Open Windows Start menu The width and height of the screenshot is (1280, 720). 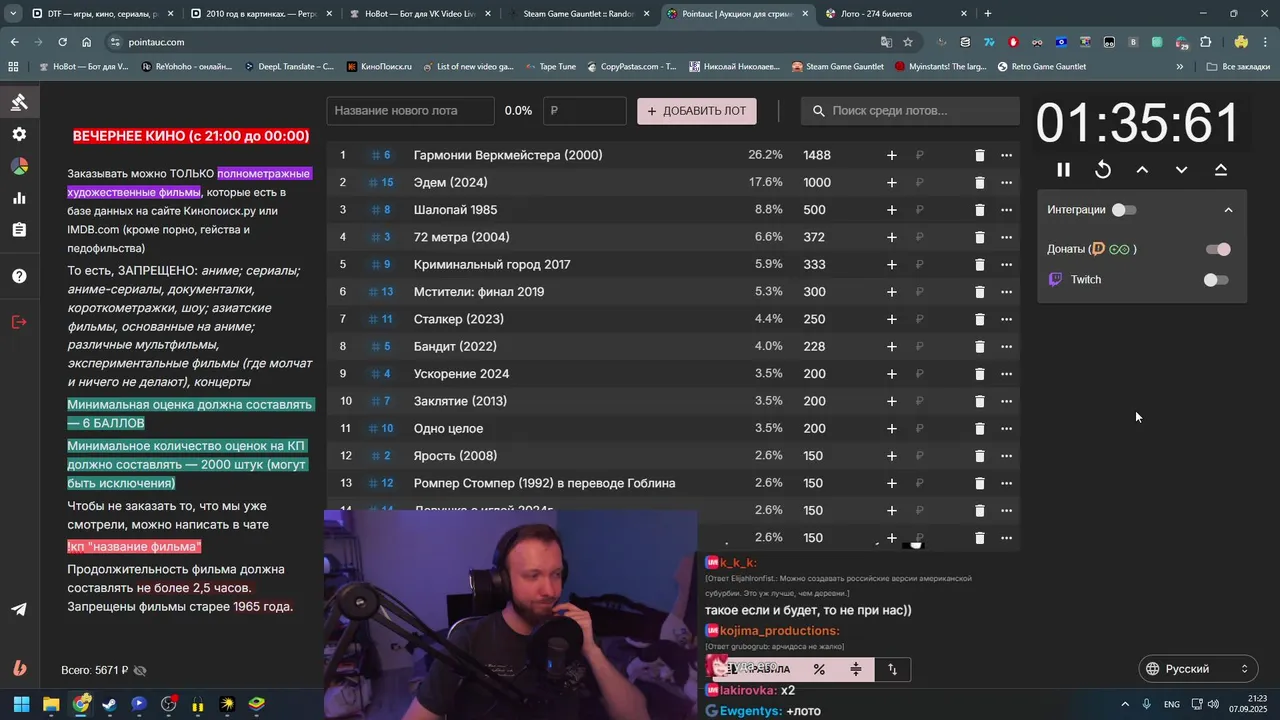click(21, 704)
